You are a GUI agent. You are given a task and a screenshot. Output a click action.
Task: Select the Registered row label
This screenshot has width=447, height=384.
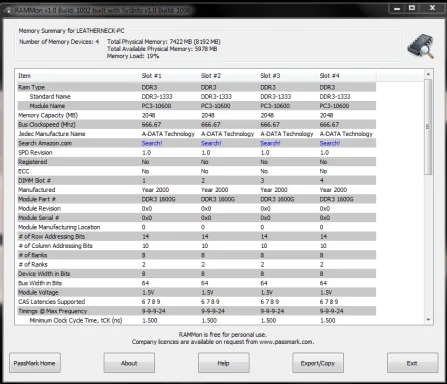(x=33, y=162)
